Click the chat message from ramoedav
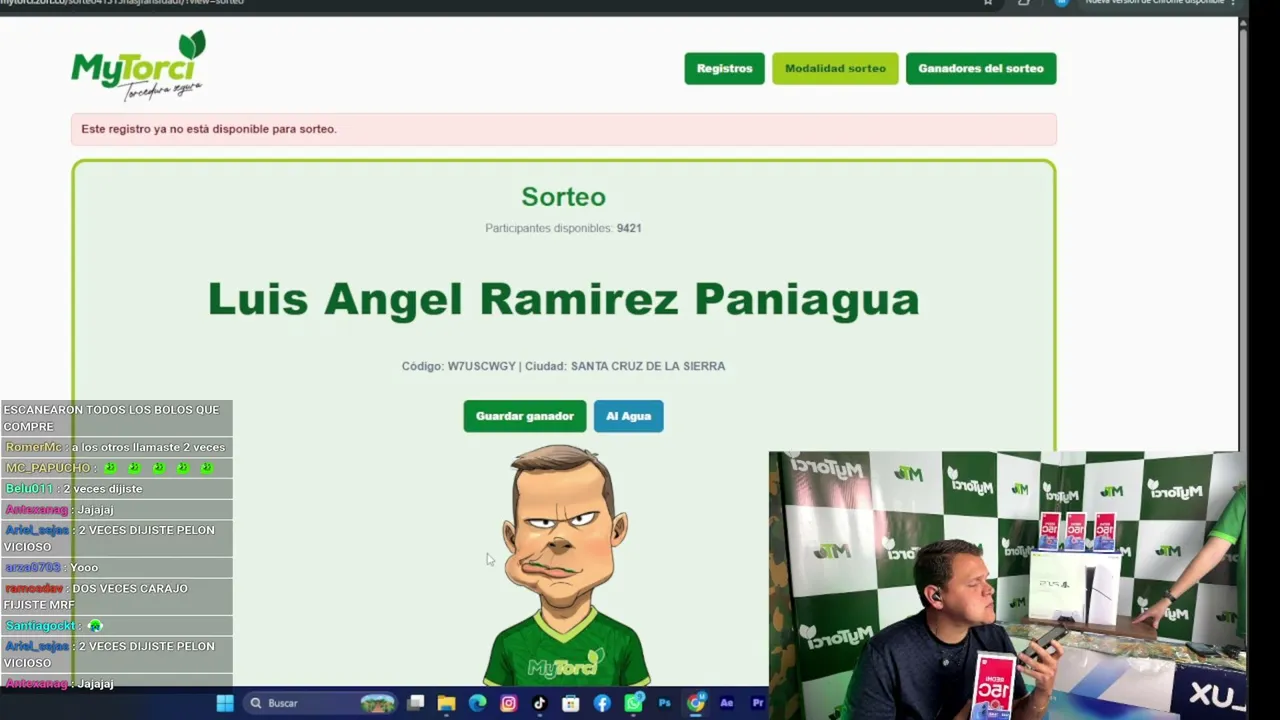The height and width of the screenshot is (720, 1280). 117,596
